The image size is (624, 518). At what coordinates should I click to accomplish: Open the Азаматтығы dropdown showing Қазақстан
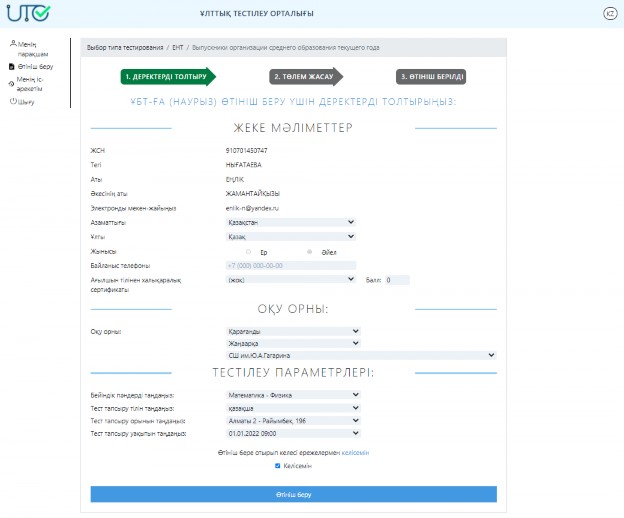coord(291,222)
